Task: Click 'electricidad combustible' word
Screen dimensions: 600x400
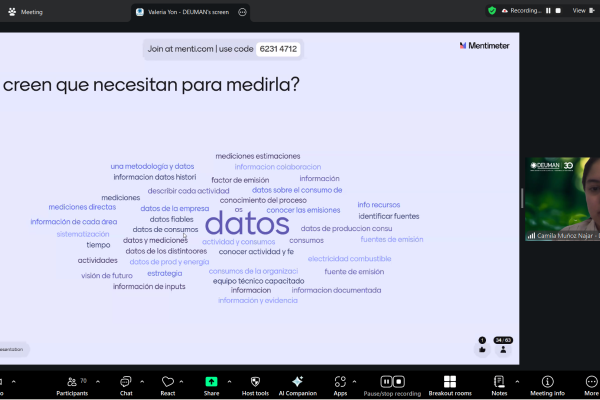Action: coord(349,259)
